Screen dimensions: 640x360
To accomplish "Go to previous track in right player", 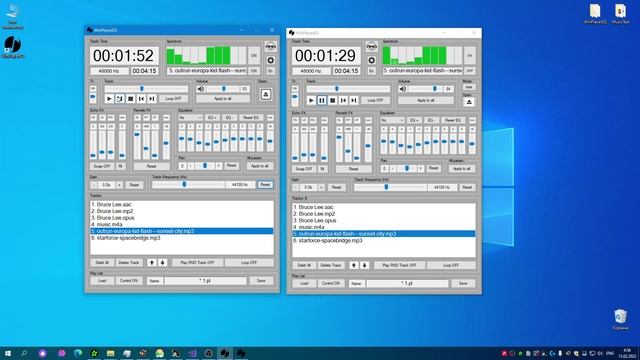I will [x=343, y=100].
